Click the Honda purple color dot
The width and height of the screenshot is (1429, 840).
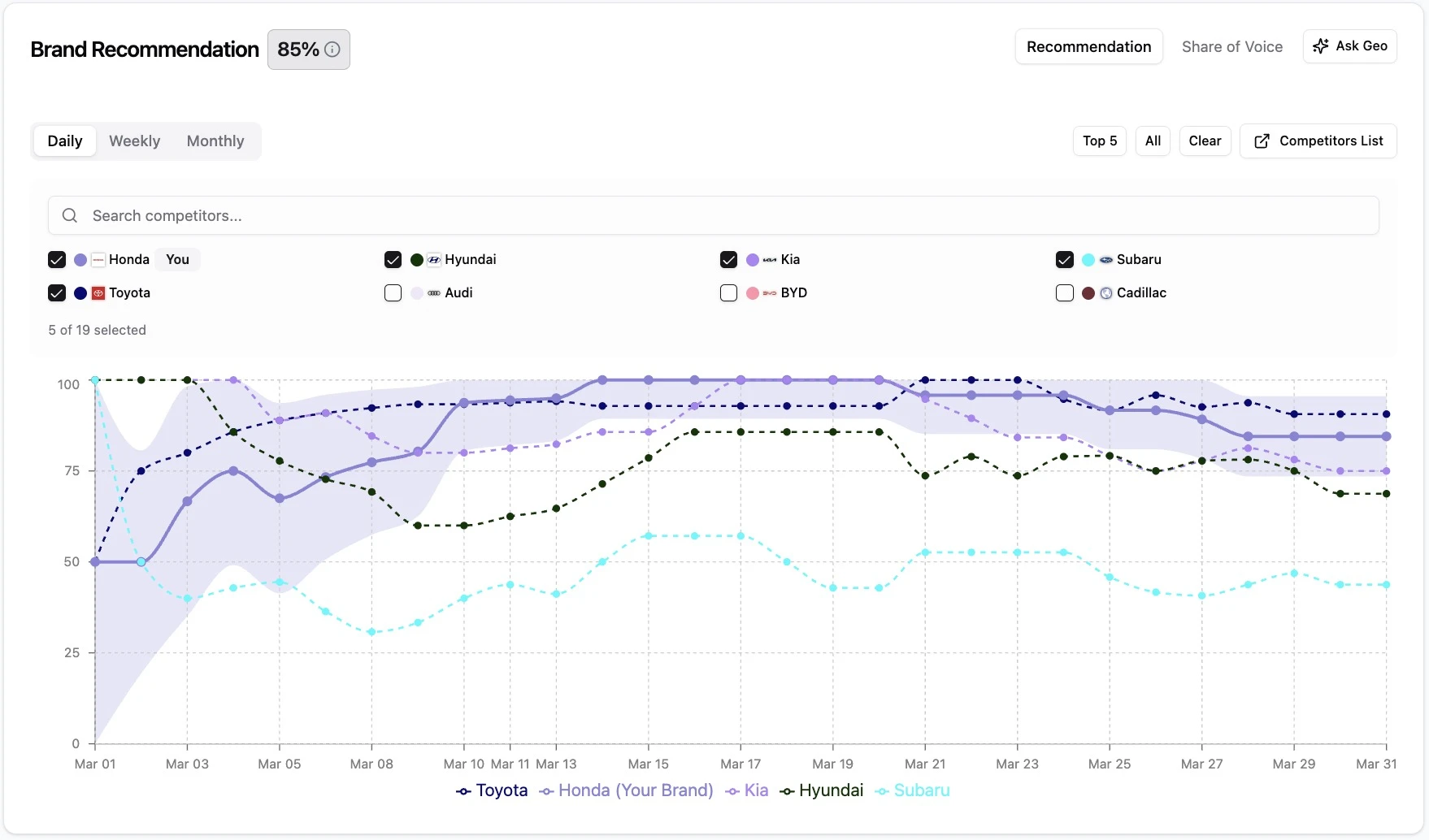(x=80, y=260)
